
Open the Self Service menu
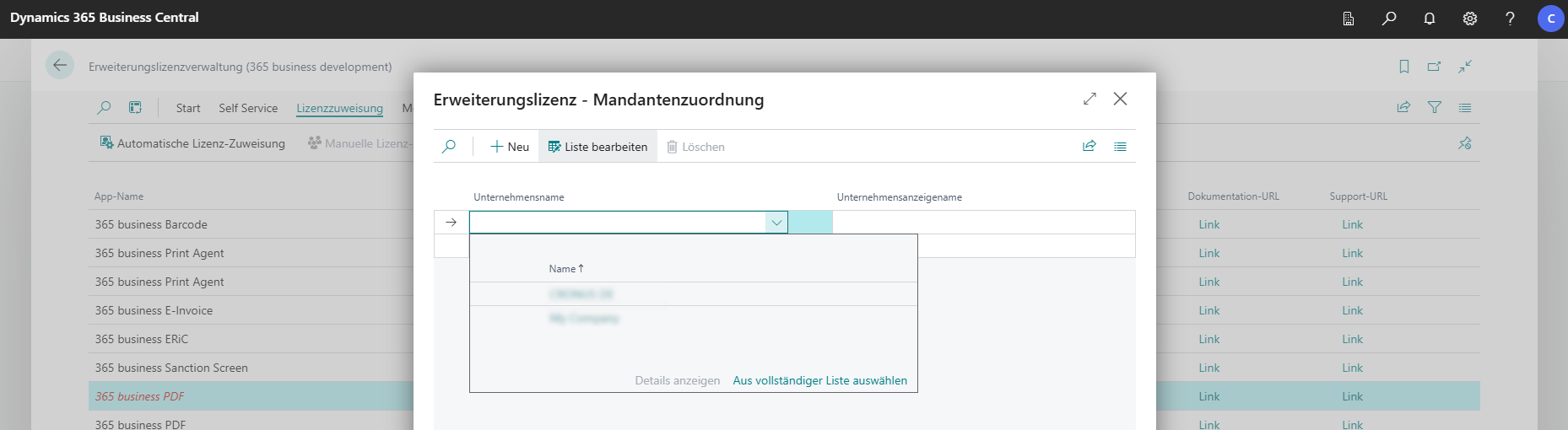click(248, 108)
